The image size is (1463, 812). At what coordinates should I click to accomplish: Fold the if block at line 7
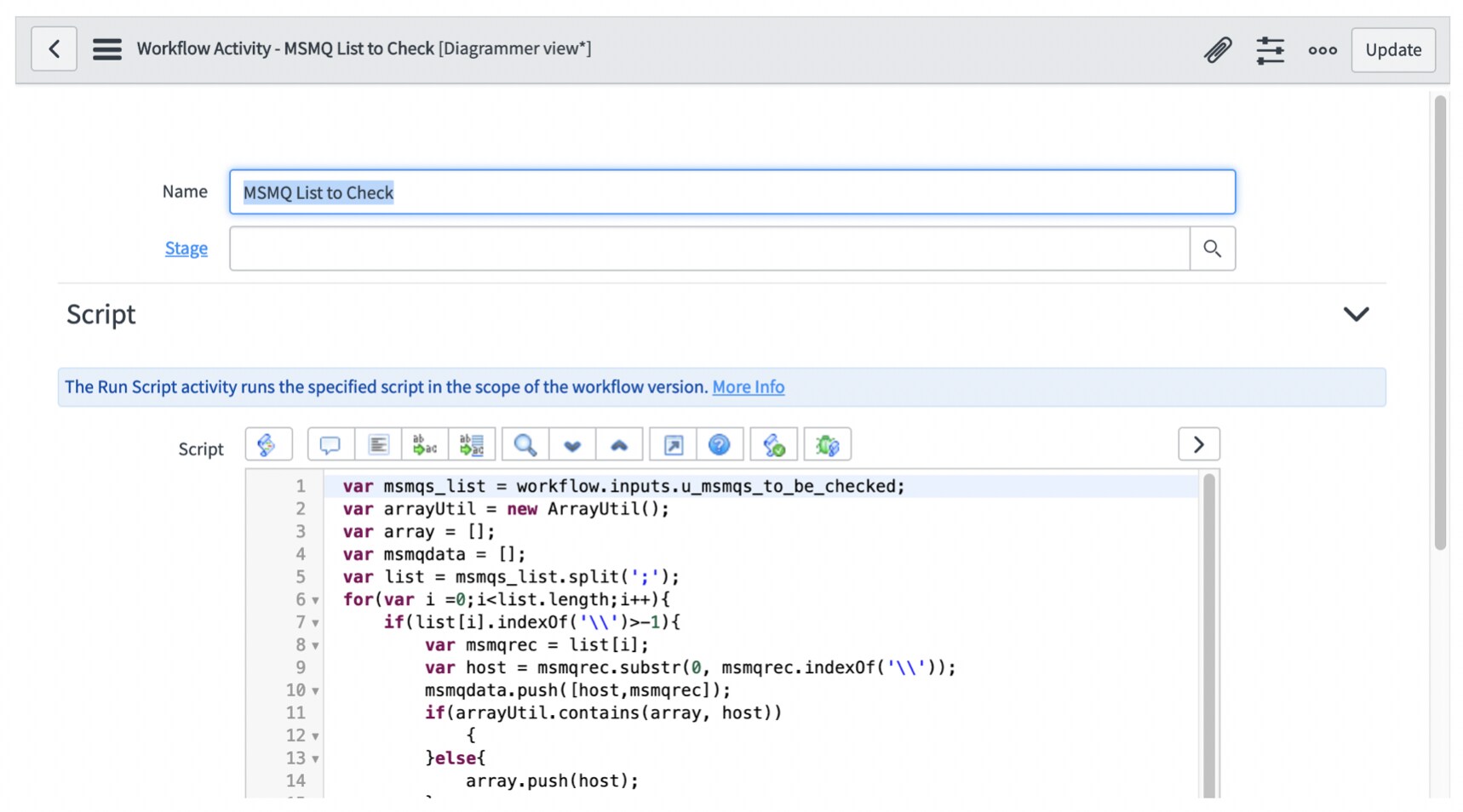coord(315,623)
